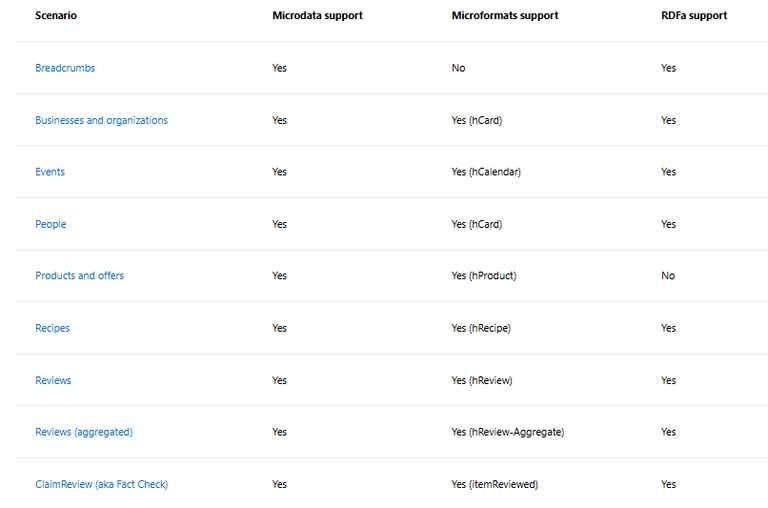
Task: Go to the Products and offers link
Action: pyautogui.click(x=79, y=276)
